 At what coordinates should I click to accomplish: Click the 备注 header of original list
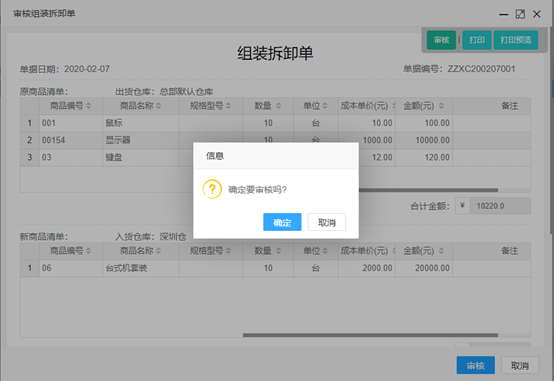(x=509, y=106)
